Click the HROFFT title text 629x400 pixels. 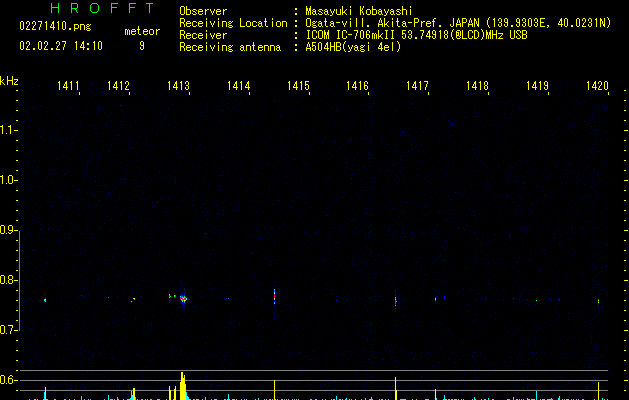tap(102, 8)
